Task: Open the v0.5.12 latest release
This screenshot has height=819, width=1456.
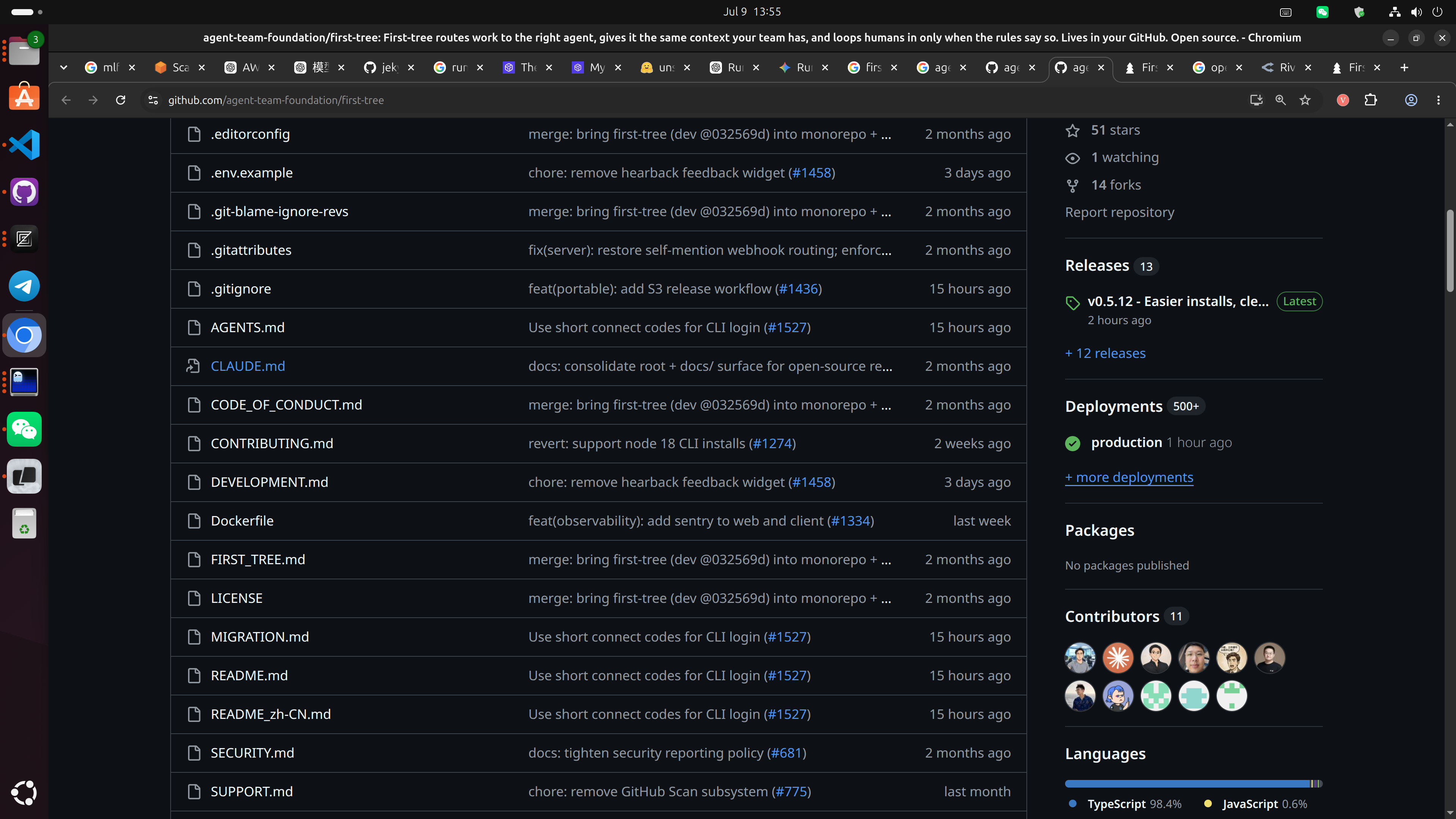Action: [1178, 301]
